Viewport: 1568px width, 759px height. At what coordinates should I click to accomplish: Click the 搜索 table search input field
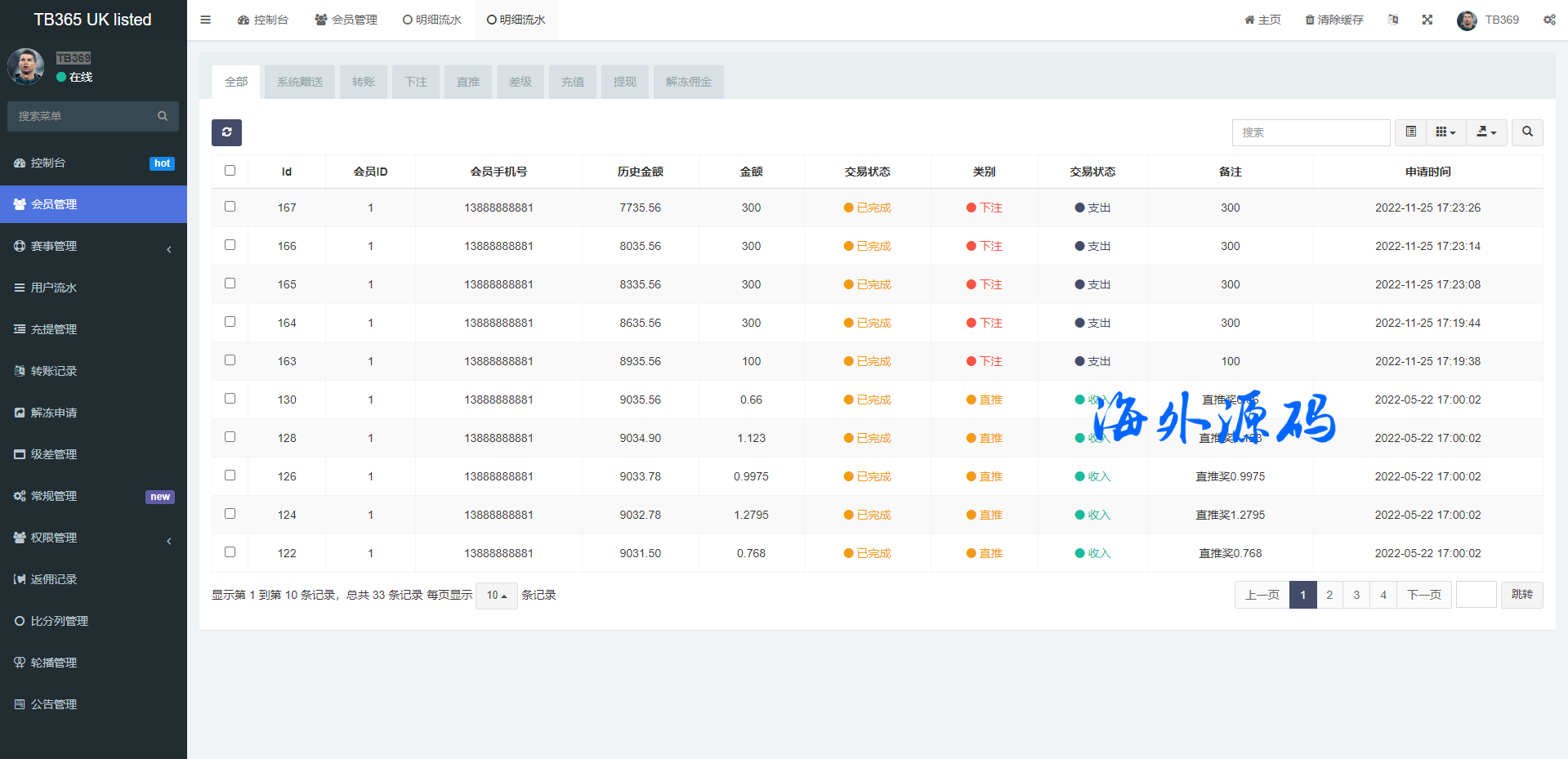click(x=1310, y=132)
